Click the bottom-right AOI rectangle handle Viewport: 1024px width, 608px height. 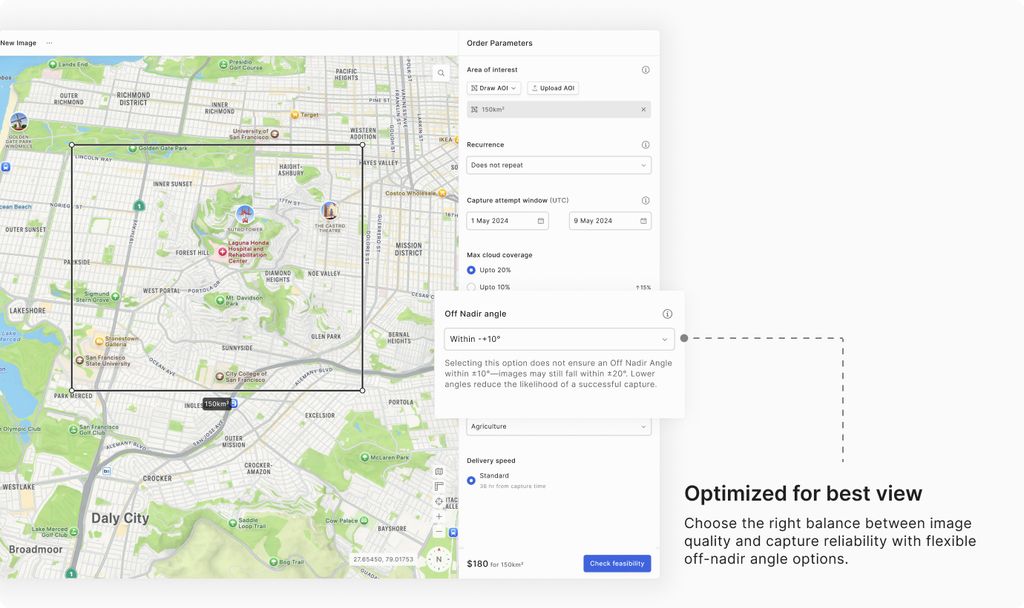[x=362, y=391]
